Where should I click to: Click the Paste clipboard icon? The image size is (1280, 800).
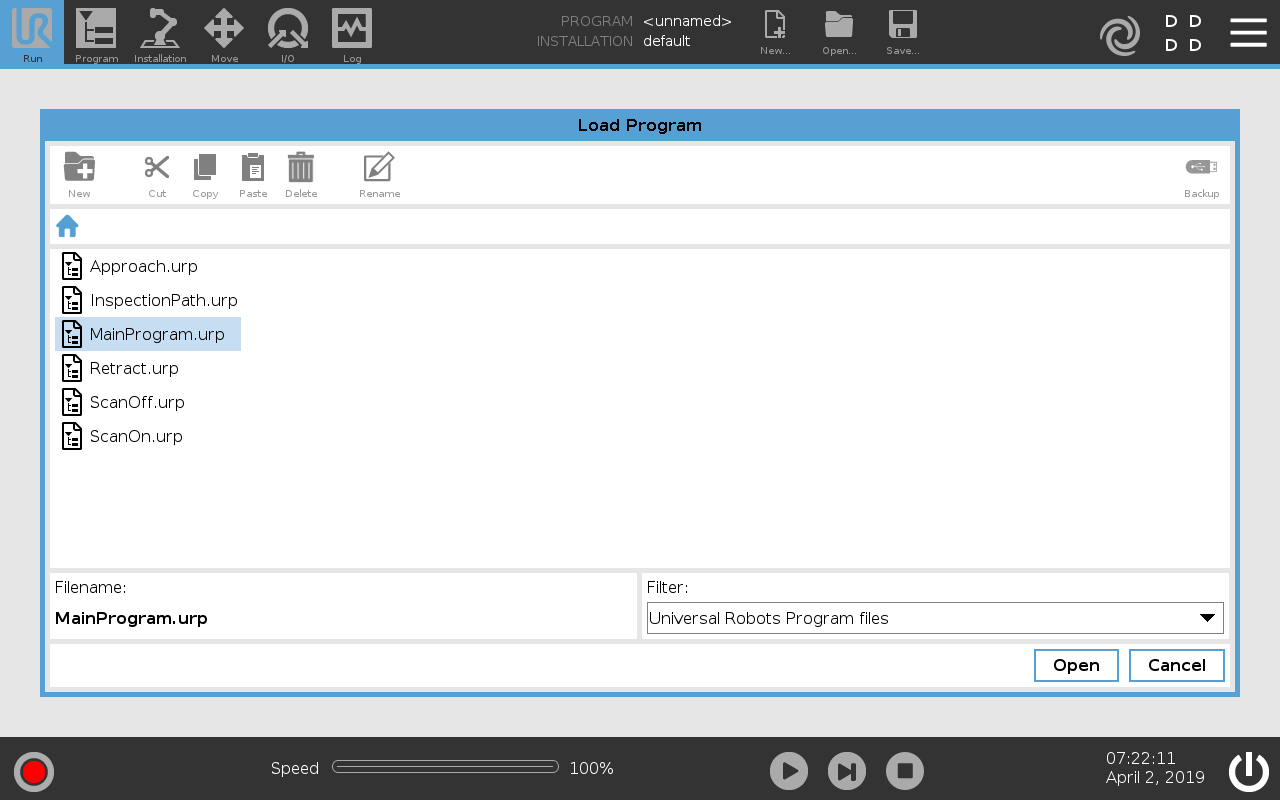pyautogui.click(x=253, y=168)
